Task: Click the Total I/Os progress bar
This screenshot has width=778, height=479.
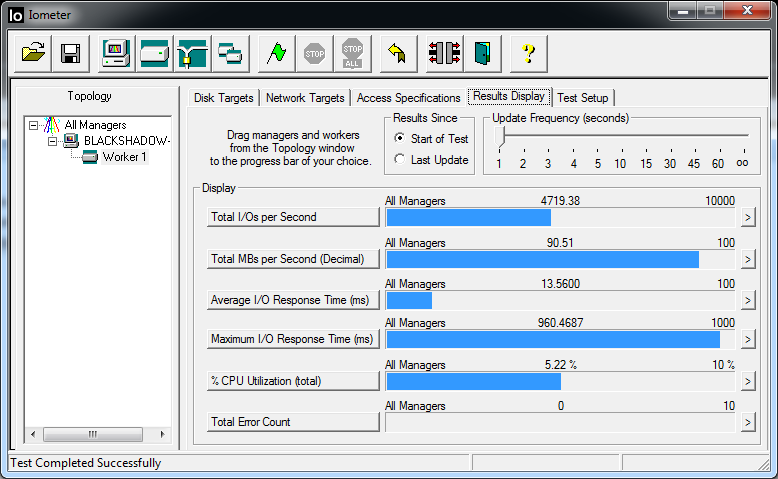Action: click(x=560, y=217)
